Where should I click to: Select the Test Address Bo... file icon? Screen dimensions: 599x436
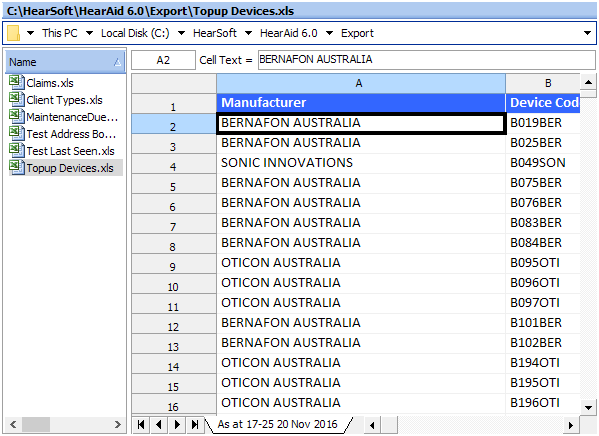click(16, 133)
